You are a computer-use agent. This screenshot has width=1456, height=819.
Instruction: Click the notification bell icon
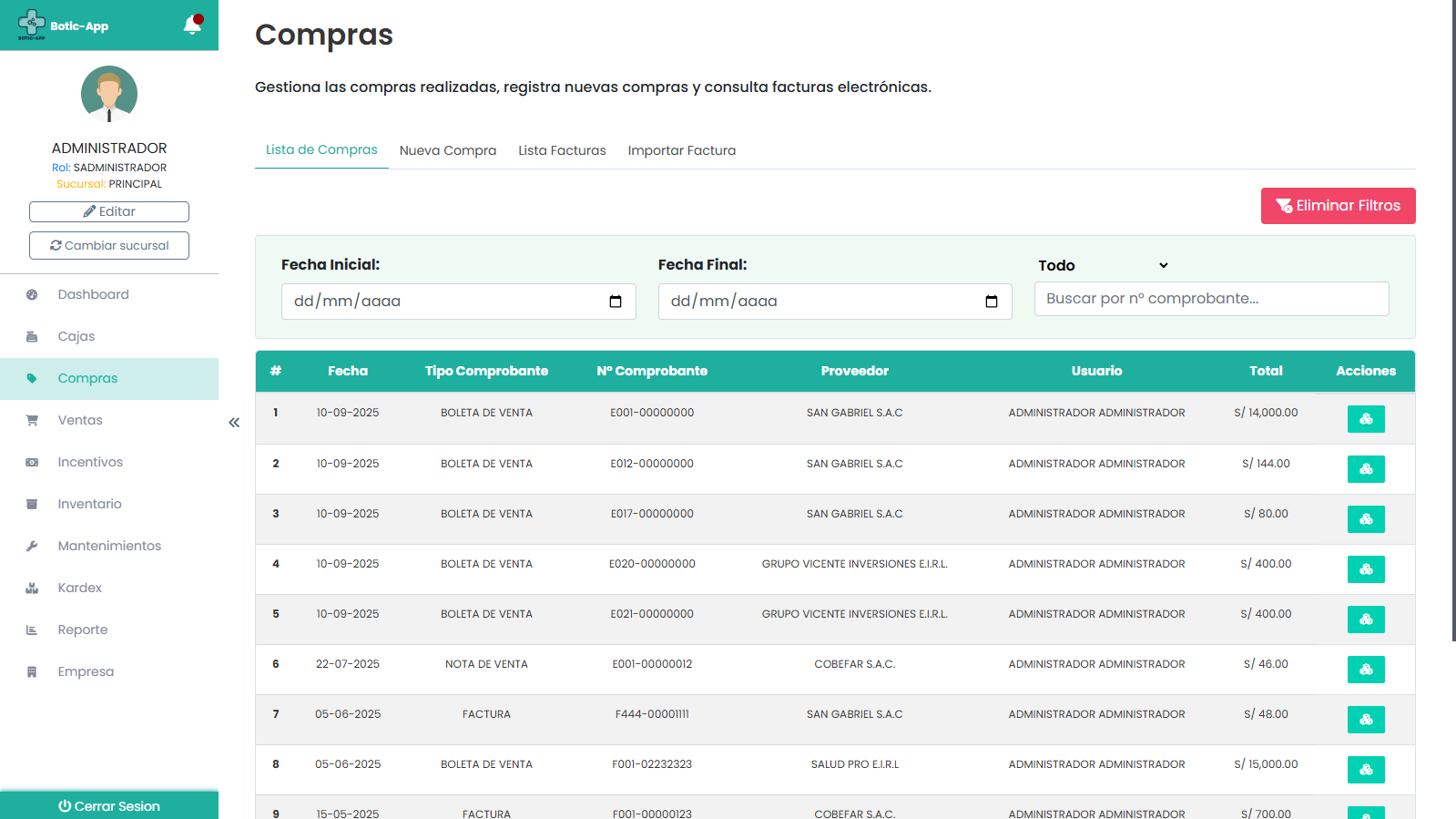point(192,25)
